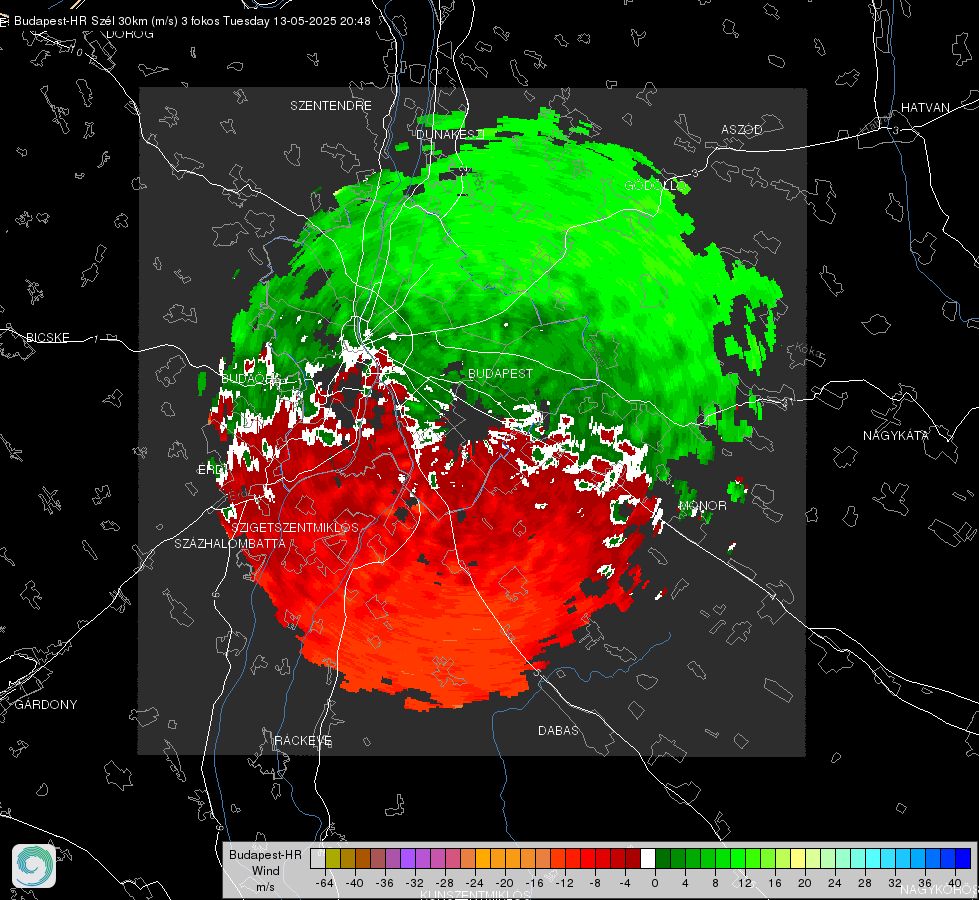Click the SZÁZHALOMBATTA label

pos(230,543)
